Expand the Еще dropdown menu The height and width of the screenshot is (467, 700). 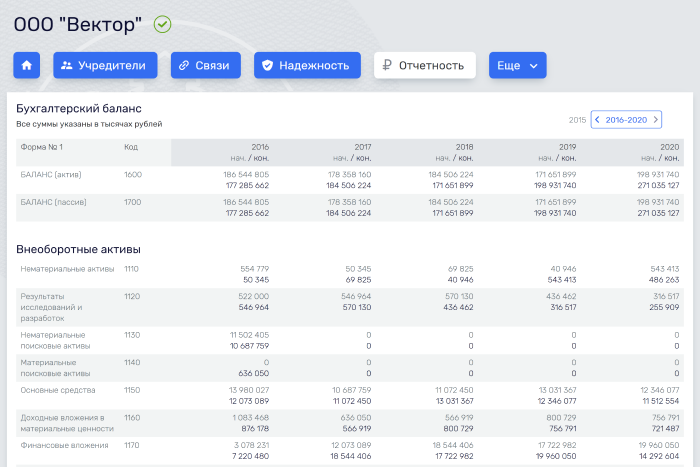click(x=517, y=65)
